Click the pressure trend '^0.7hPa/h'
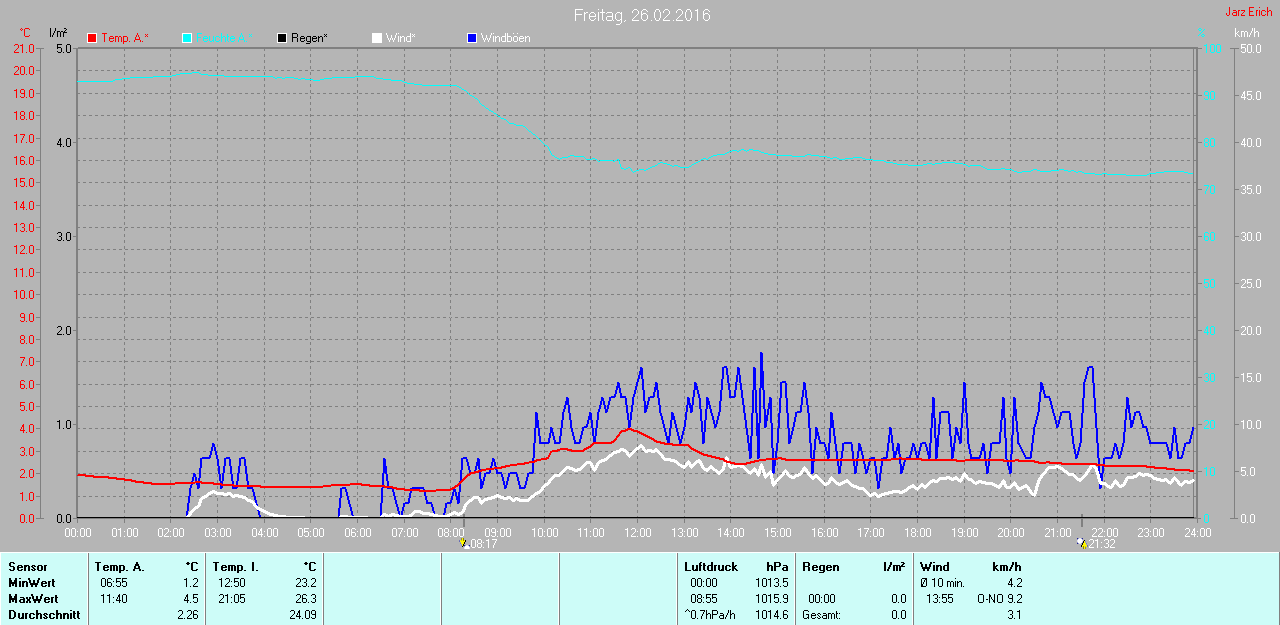This screenshot has height=625, width=1280. [x=710, y=615]
